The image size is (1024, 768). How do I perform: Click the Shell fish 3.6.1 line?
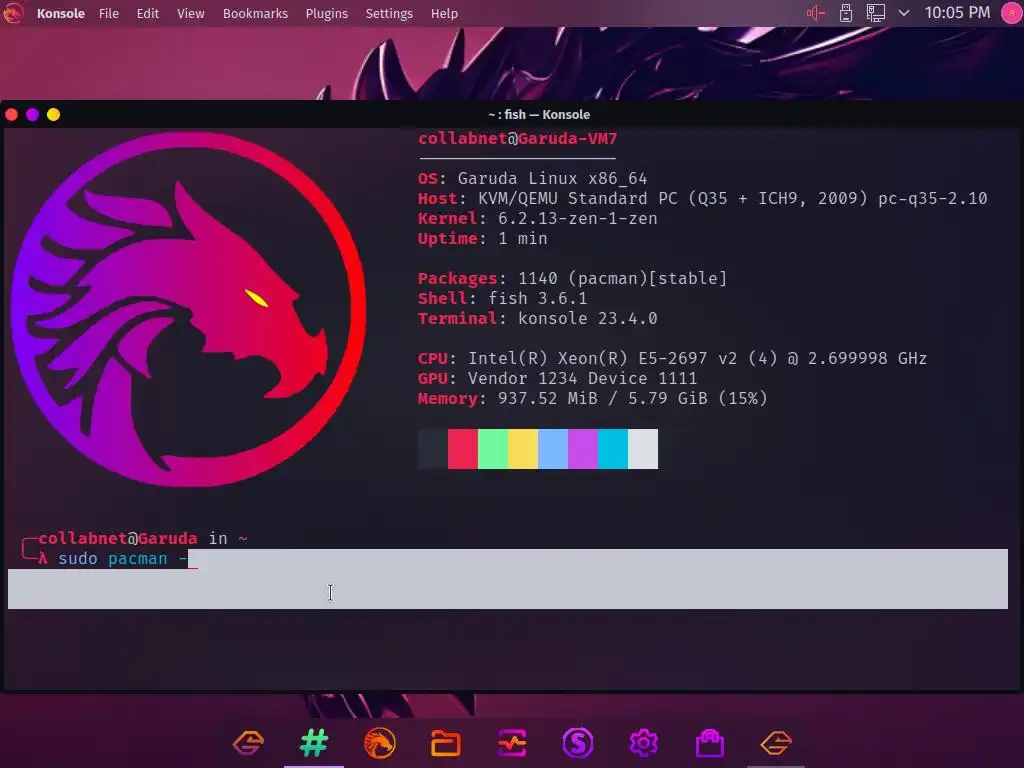pyautogui.click(x=503, y=298)
